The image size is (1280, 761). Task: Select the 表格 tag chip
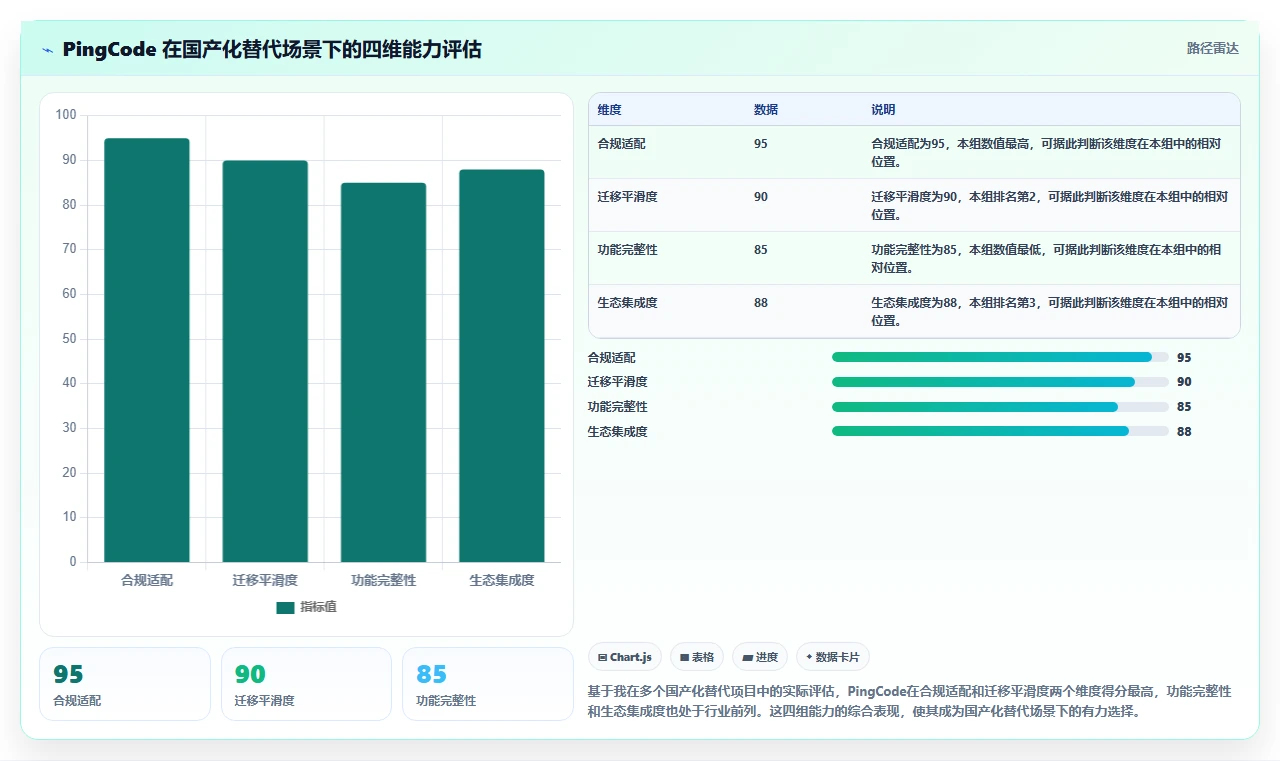[x=697, y=657]
